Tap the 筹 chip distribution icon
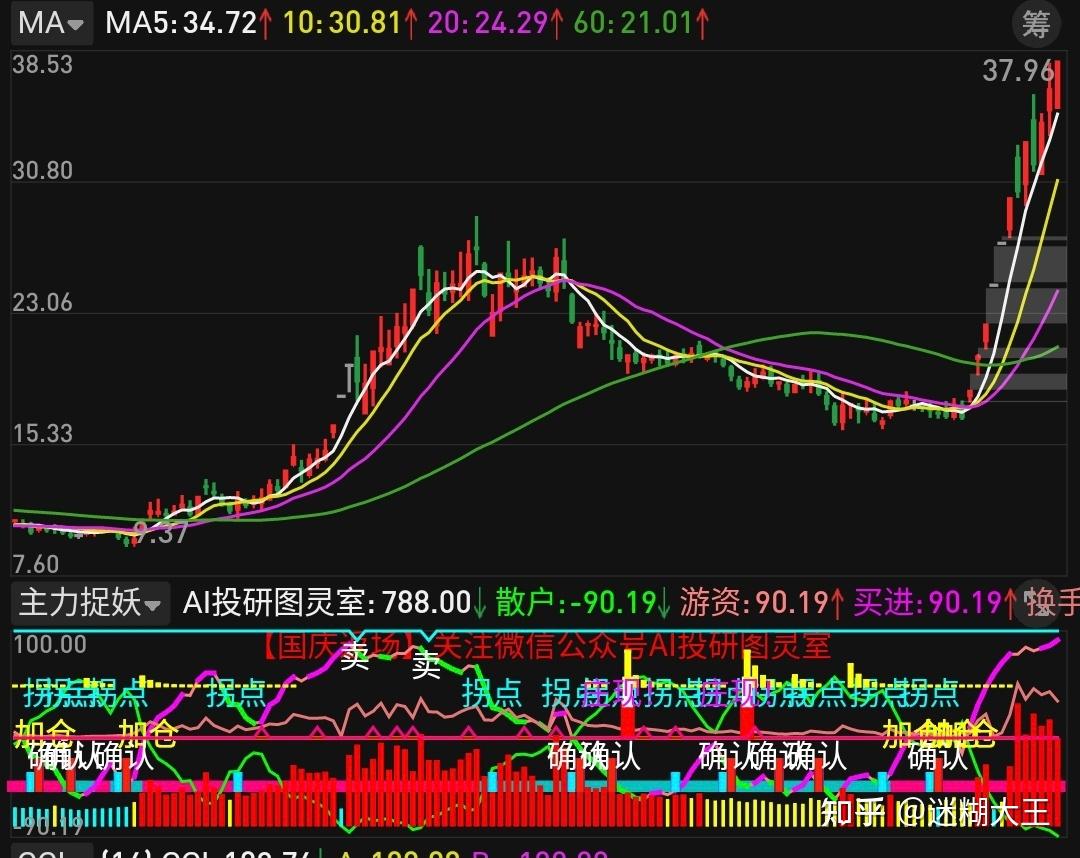 pyautogui.click(x=1036, y=24)
